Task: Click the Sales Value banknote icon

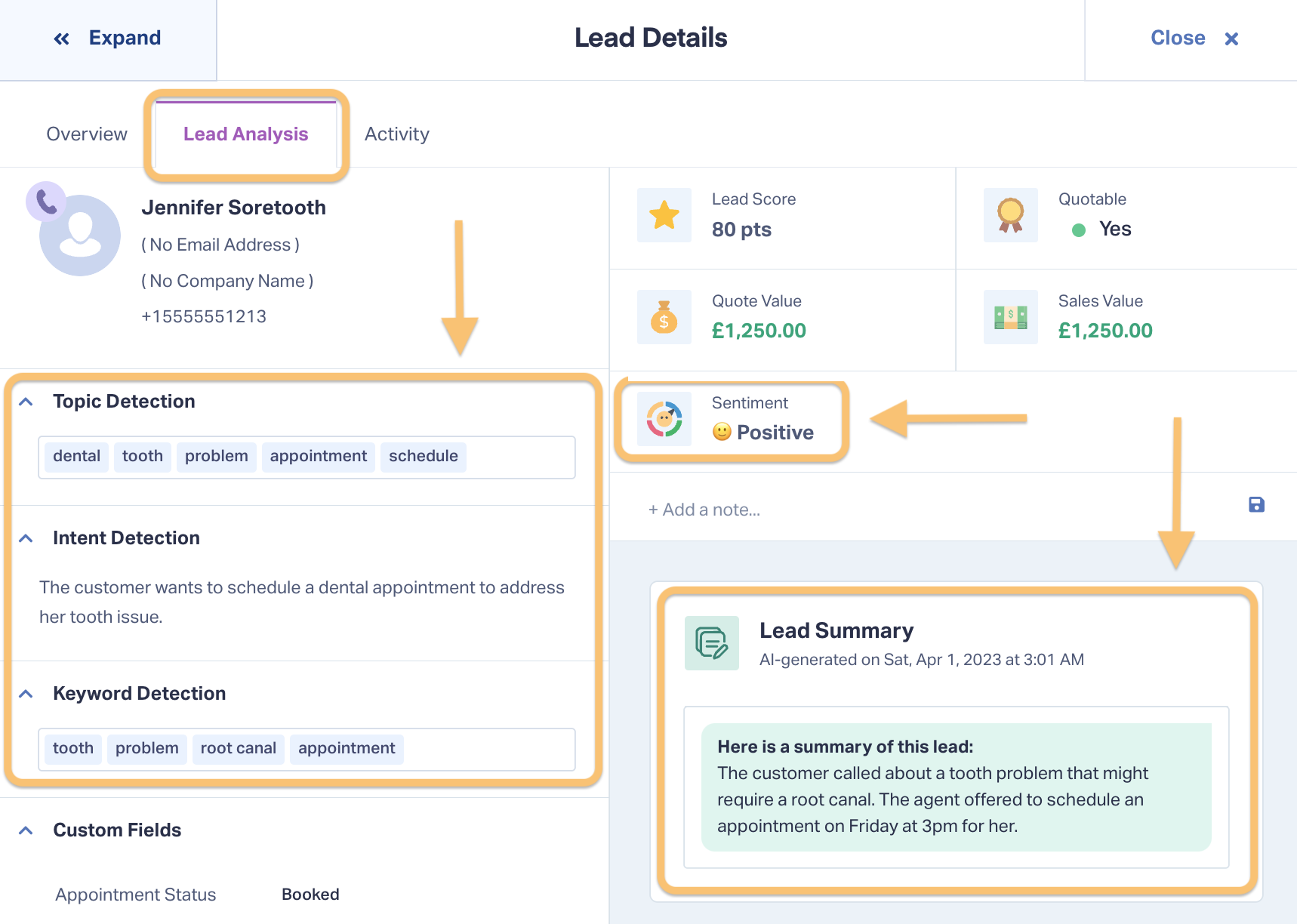Action: click(1011, 317)
